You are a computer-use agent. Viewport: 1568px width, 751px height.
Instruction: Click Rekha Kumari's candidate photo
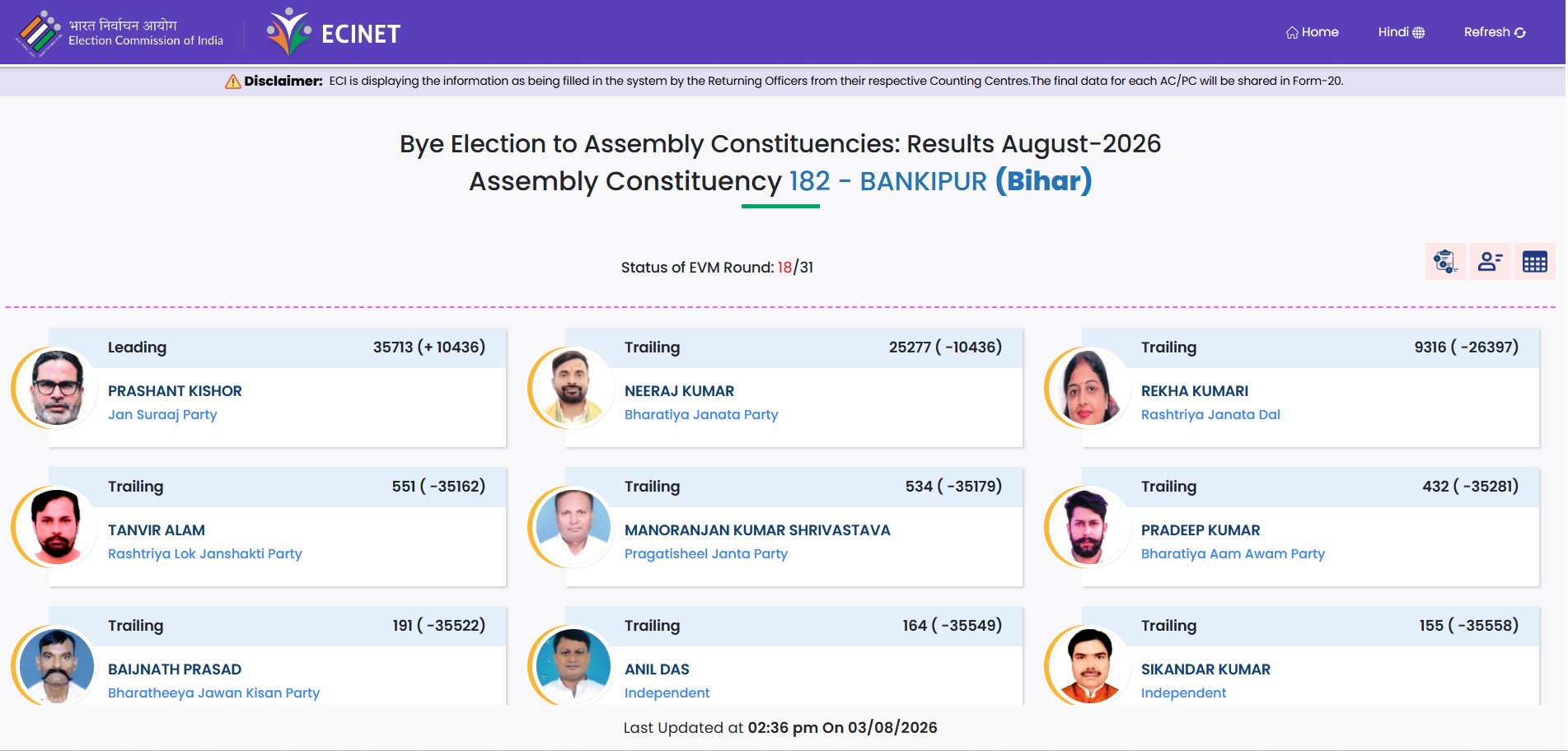tap(1089, 387)
